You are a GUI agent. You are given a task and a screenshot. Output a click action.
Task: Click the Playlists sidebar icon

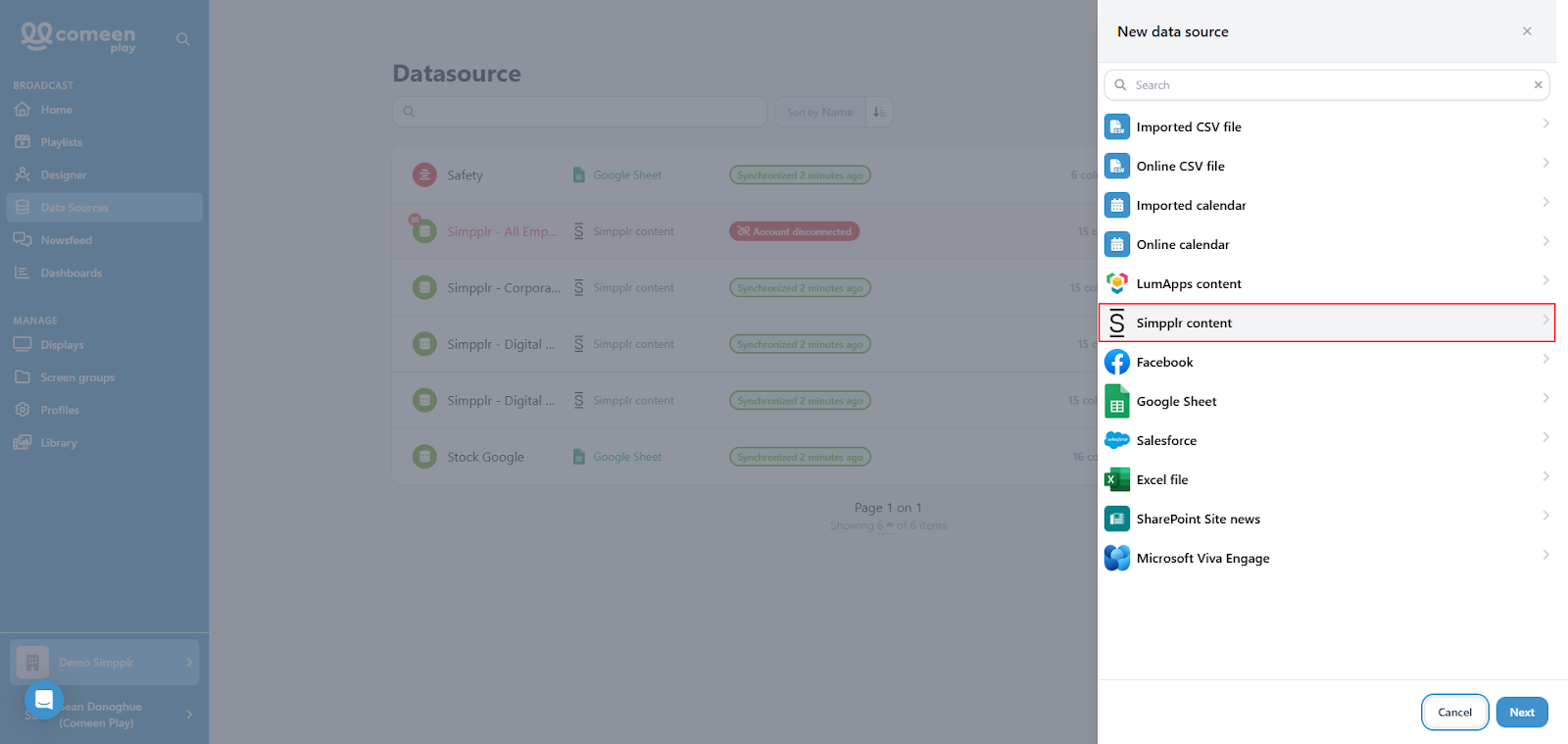click(x=23, y=142)
